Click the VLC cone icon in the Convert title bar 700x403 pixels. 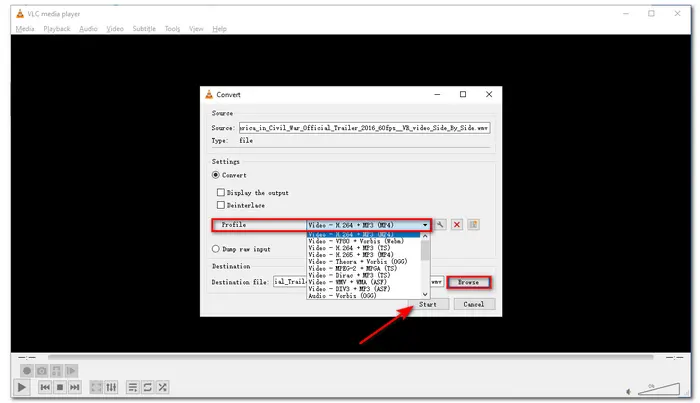coord(209,94)
